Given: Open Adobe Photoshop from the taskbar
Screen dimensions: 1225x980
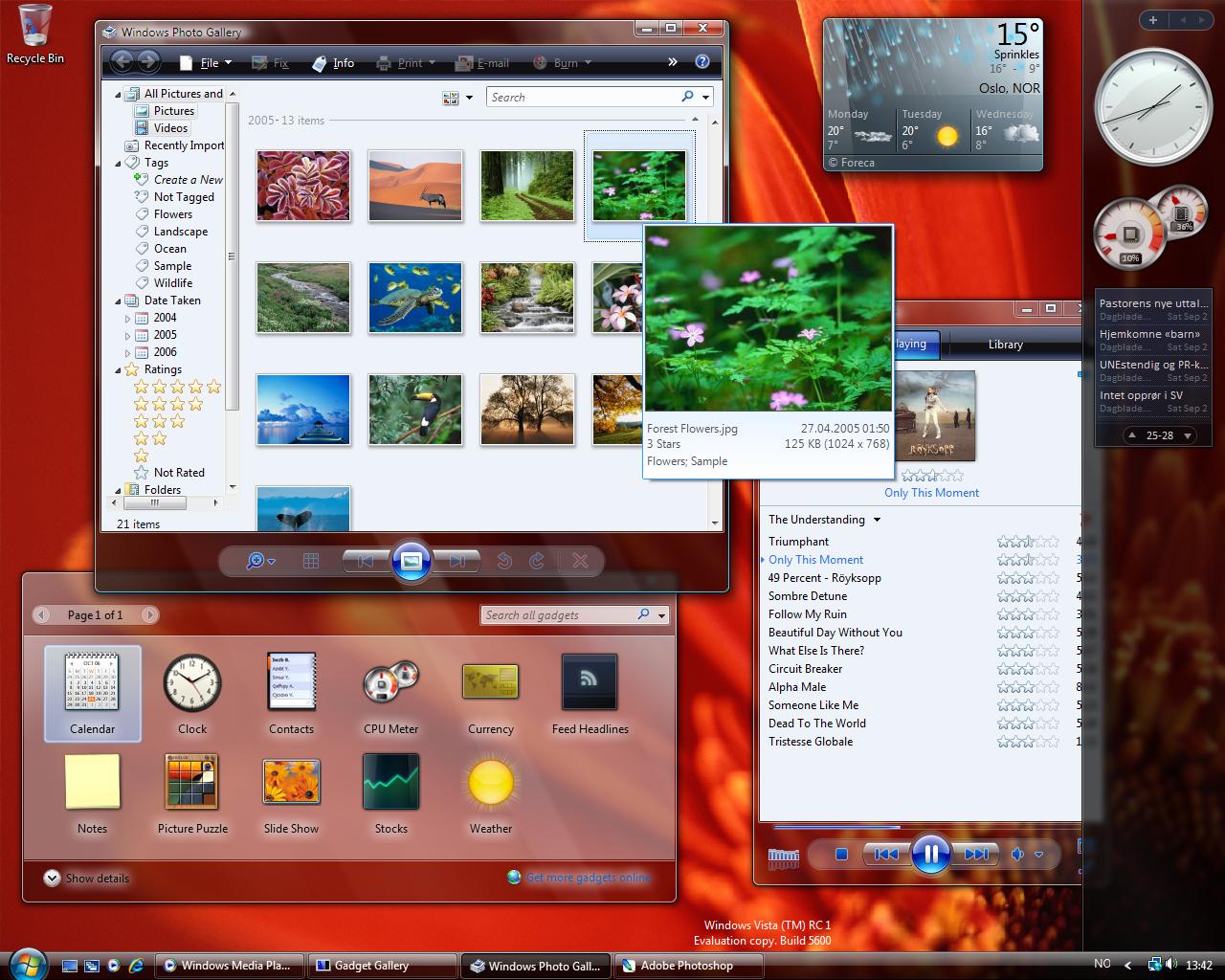Looking at the screenshot, I should click(688, 966).
